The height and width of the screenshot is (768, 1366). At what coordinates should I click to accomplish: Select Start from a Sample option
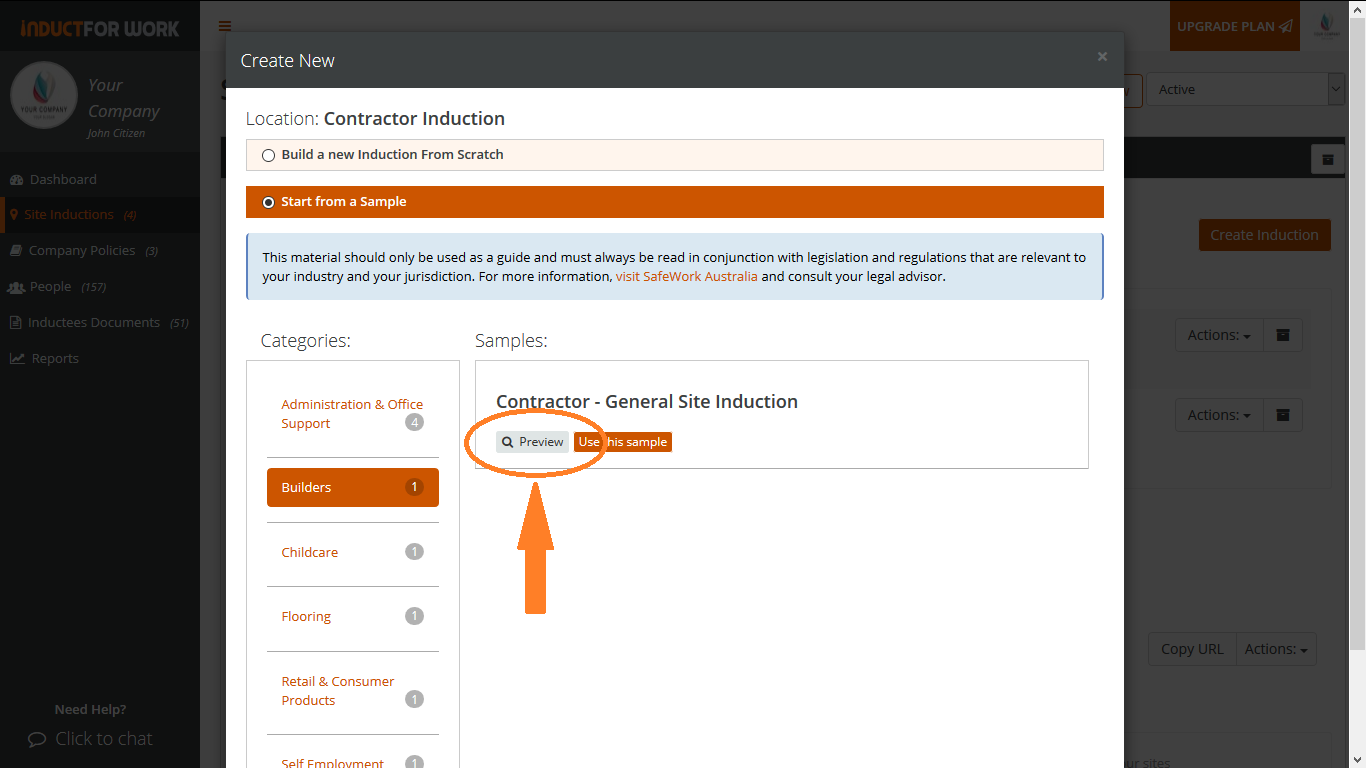[268, 202]
